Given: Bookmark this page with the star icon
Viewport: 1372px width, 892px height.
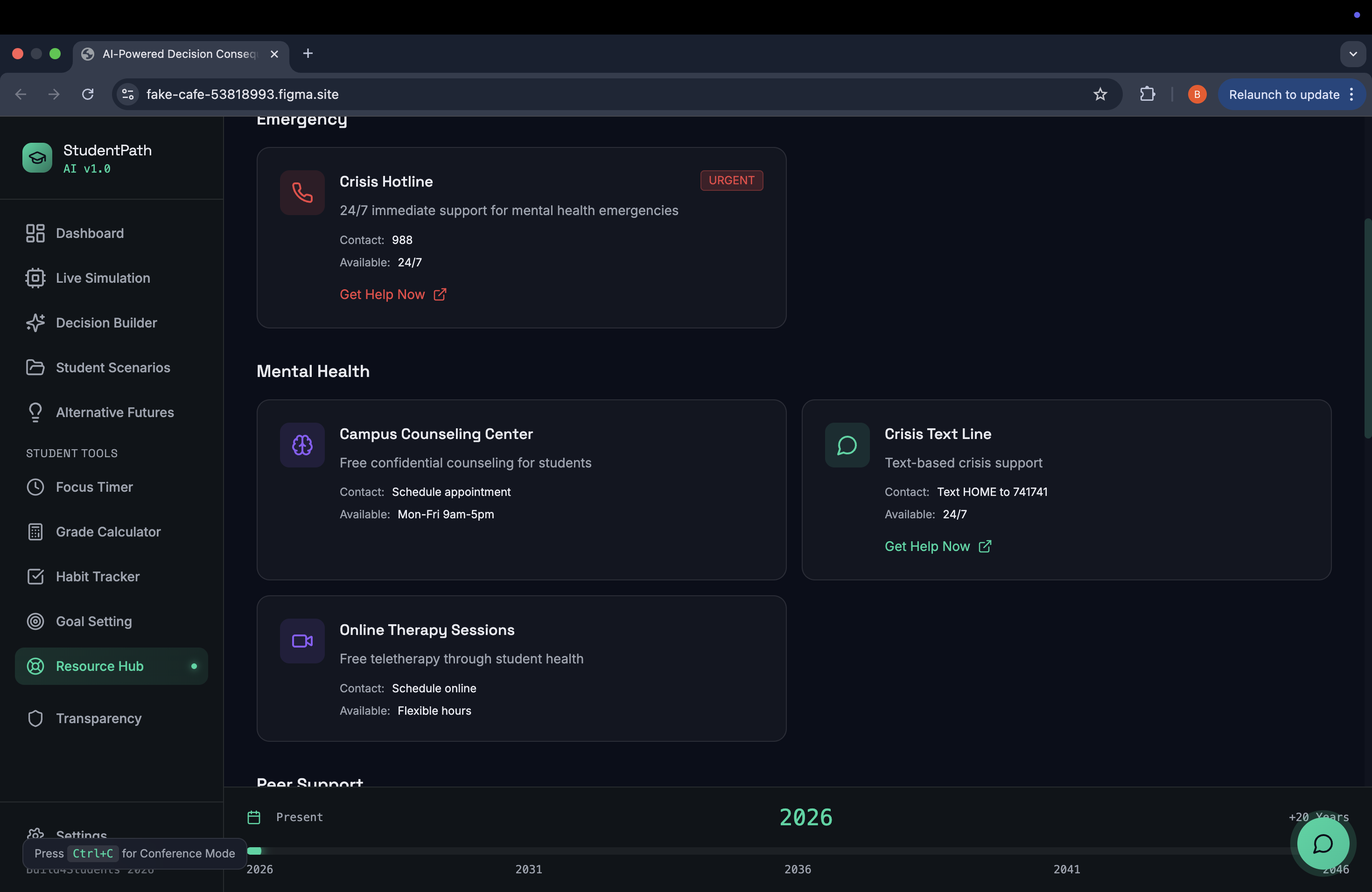Looking at the screenshot, I should click(x=1100, y=94).
